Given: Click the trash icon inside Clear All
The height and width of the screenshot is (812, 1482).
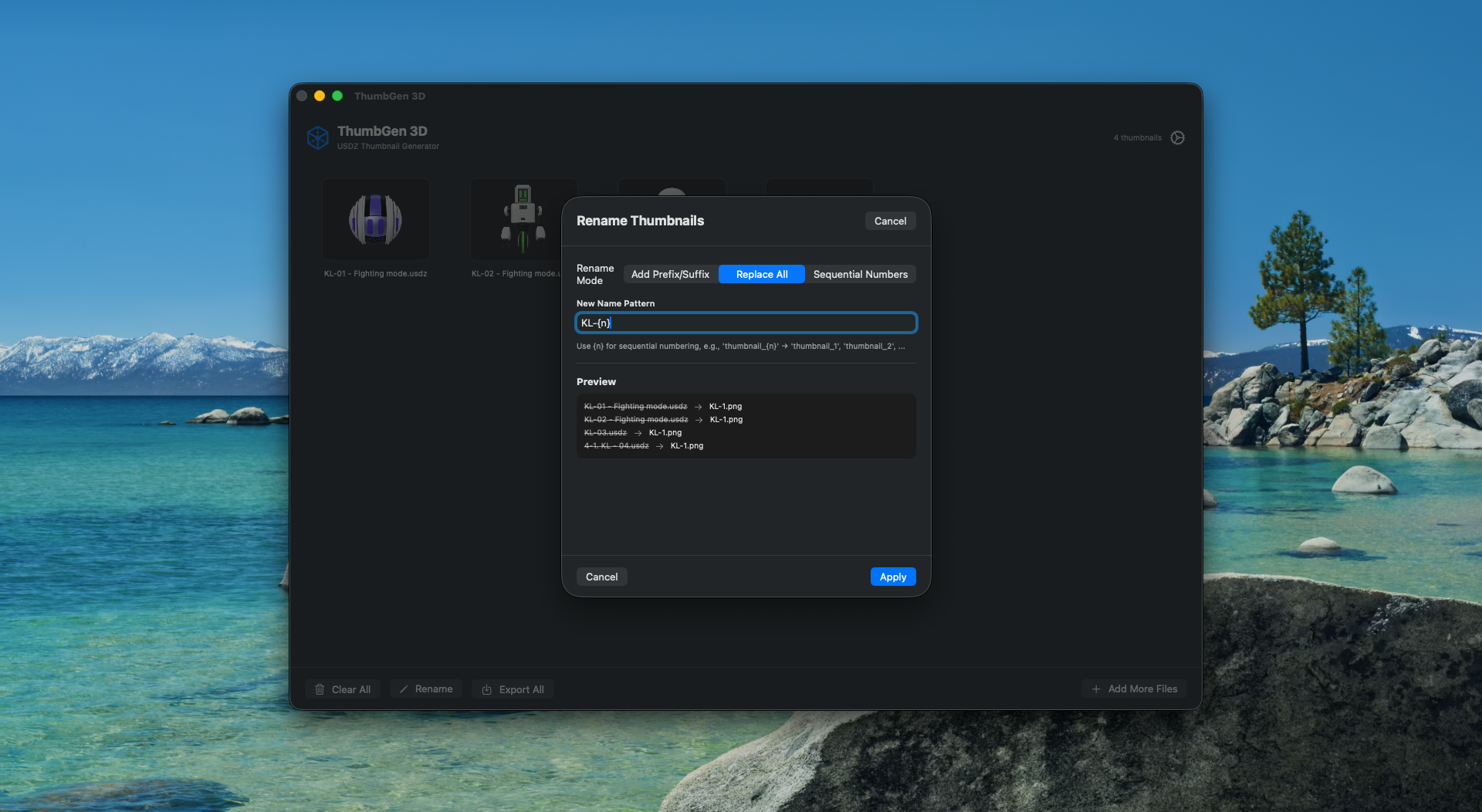Looking at the screenshot, I should tap(320, 689).
